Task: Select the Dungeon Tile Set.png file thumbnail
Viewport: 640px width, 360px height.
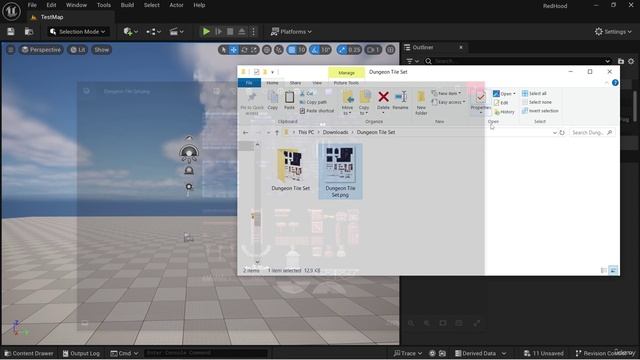Action: [x=340, y=171]
